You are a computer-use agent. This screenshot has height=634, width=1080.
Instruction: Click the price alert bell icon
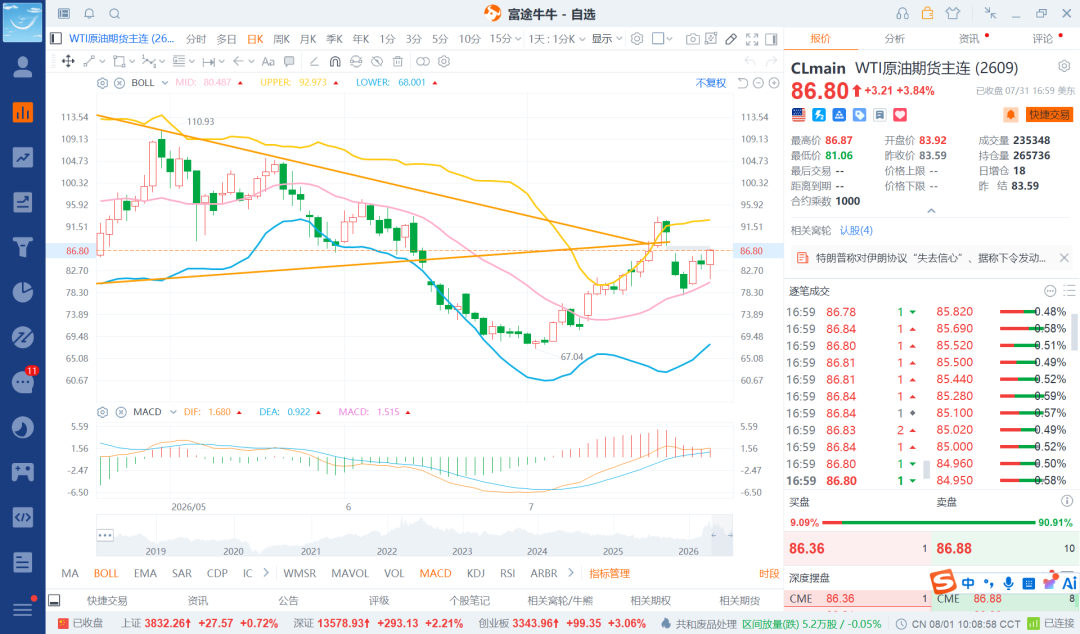[x=1010, y=114]
